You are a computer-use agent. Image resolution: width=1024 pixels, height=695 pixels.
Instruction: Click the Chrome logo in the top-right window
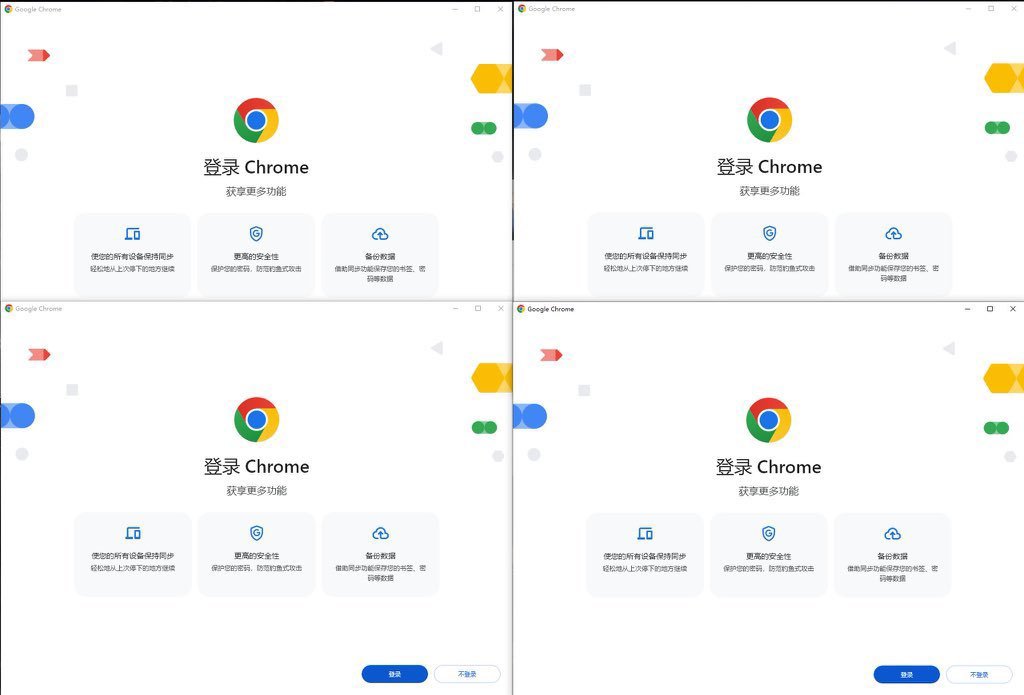pyautogui.click(x=769, y=120)
